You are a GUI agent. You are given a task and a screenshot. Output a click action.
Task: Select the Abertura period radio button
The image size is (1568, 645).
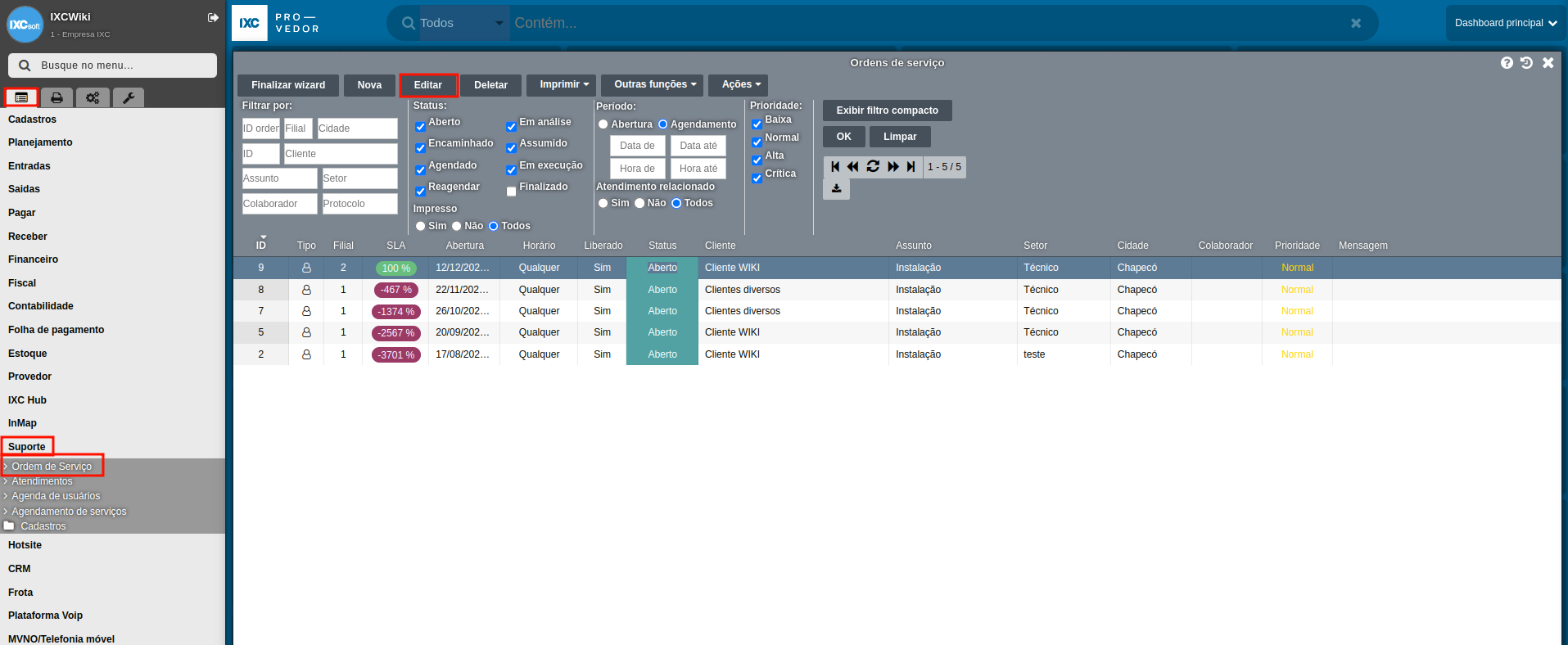tap(603, 124)
